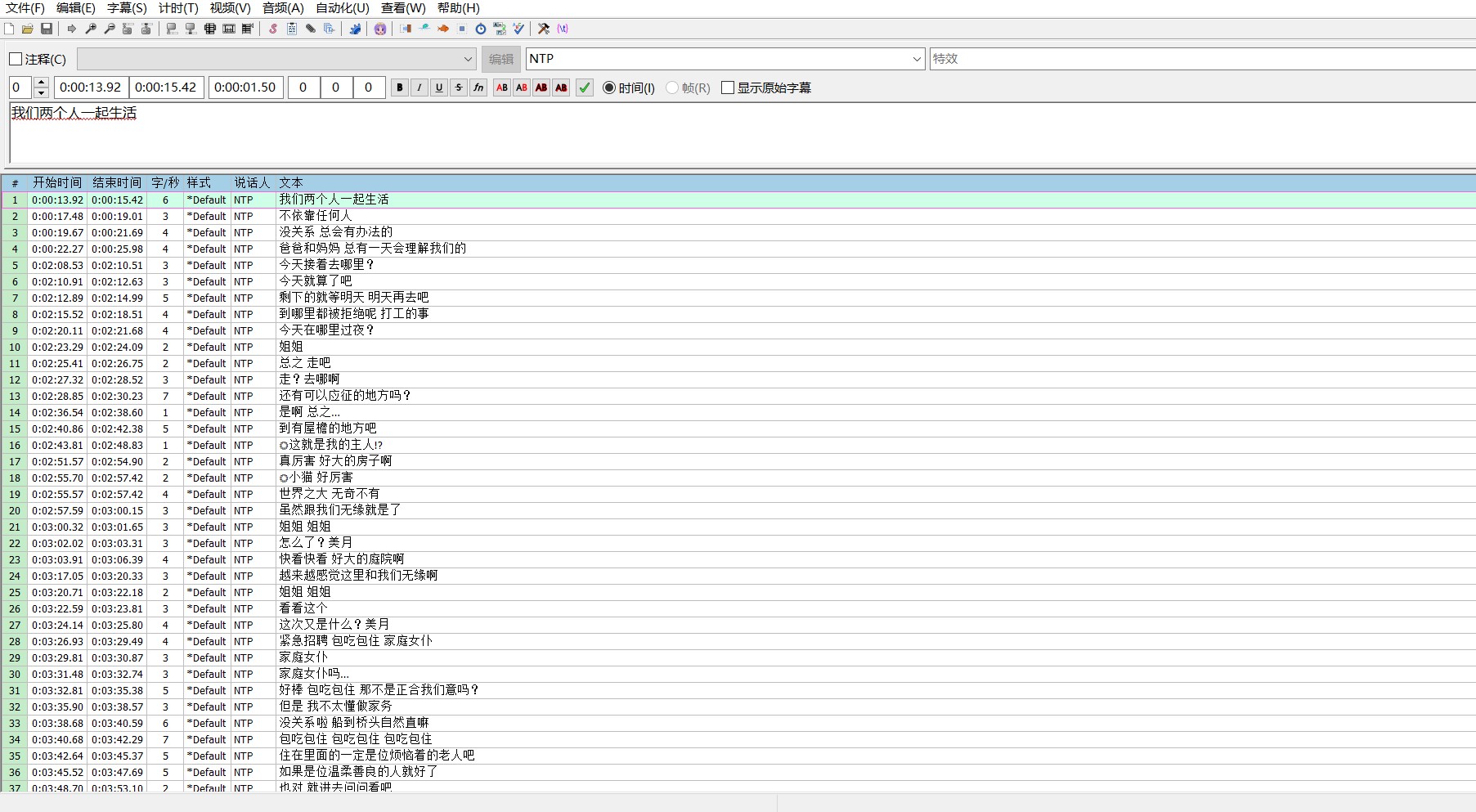Zoom out video with magnifier minus icon
Screen dimensions: 1476x812
click(110, 29)
